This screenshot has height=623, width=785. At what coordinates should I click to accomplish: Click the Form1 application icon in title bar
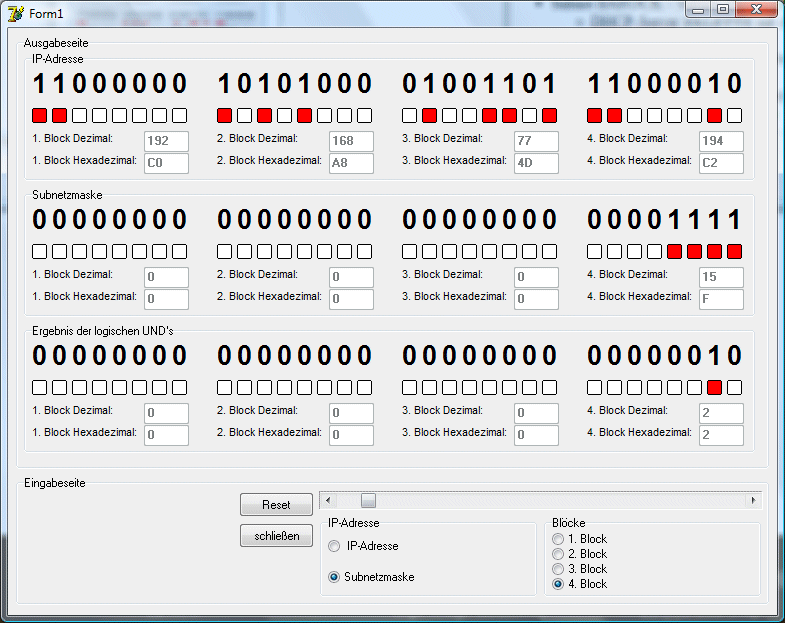[16, 14]
